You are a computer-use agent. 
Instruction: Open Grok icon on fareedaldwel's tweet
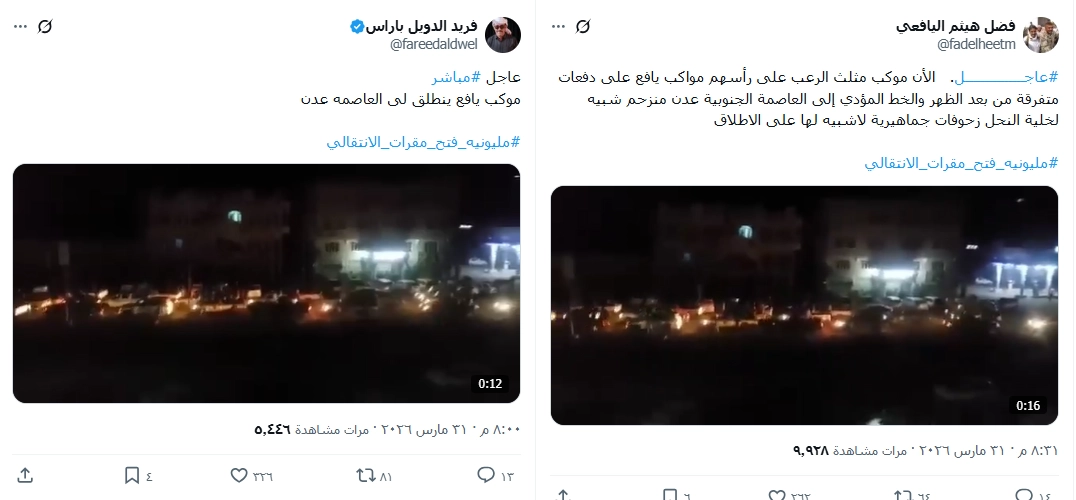tap(45, 27)
